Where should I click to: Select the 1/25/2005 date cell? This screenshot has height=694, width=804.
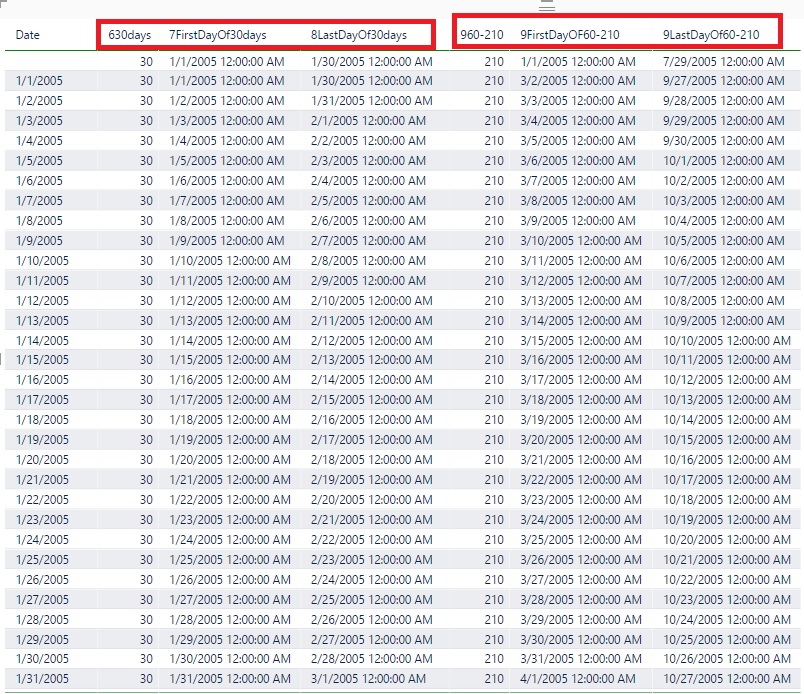pos(42,560)
